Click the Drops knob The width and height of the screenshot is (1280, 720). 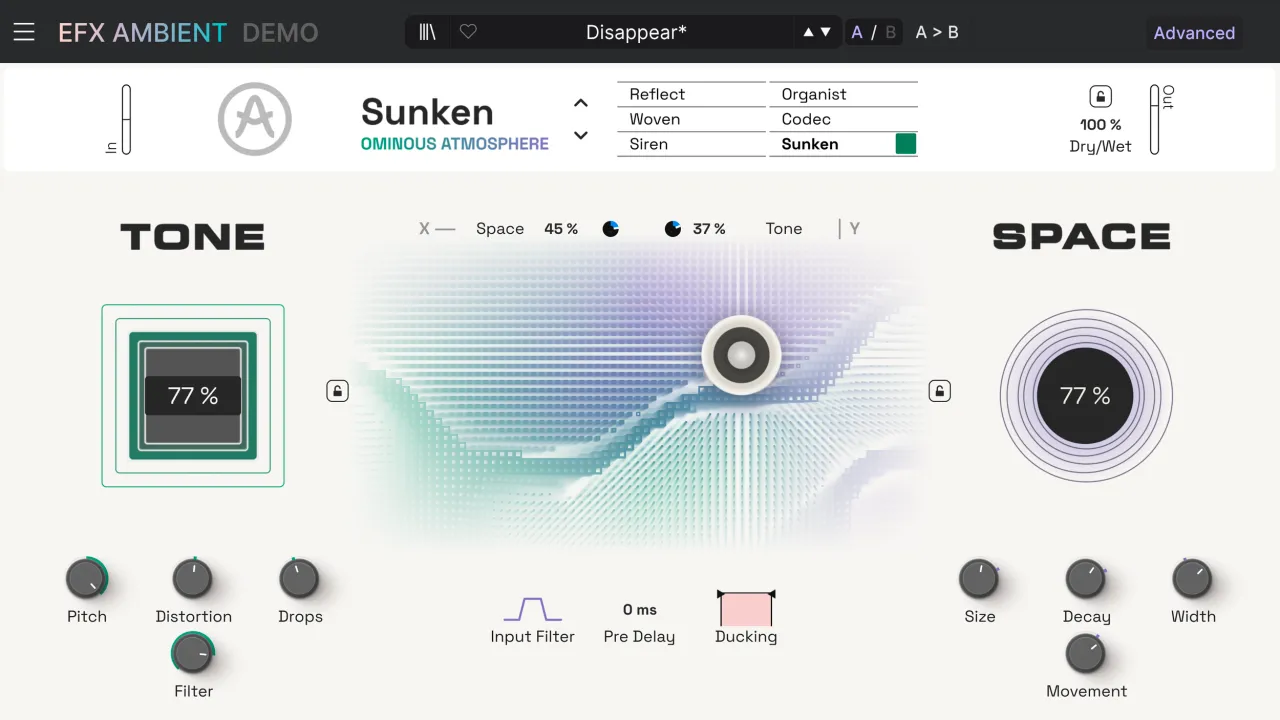click(x=298, y=579)
